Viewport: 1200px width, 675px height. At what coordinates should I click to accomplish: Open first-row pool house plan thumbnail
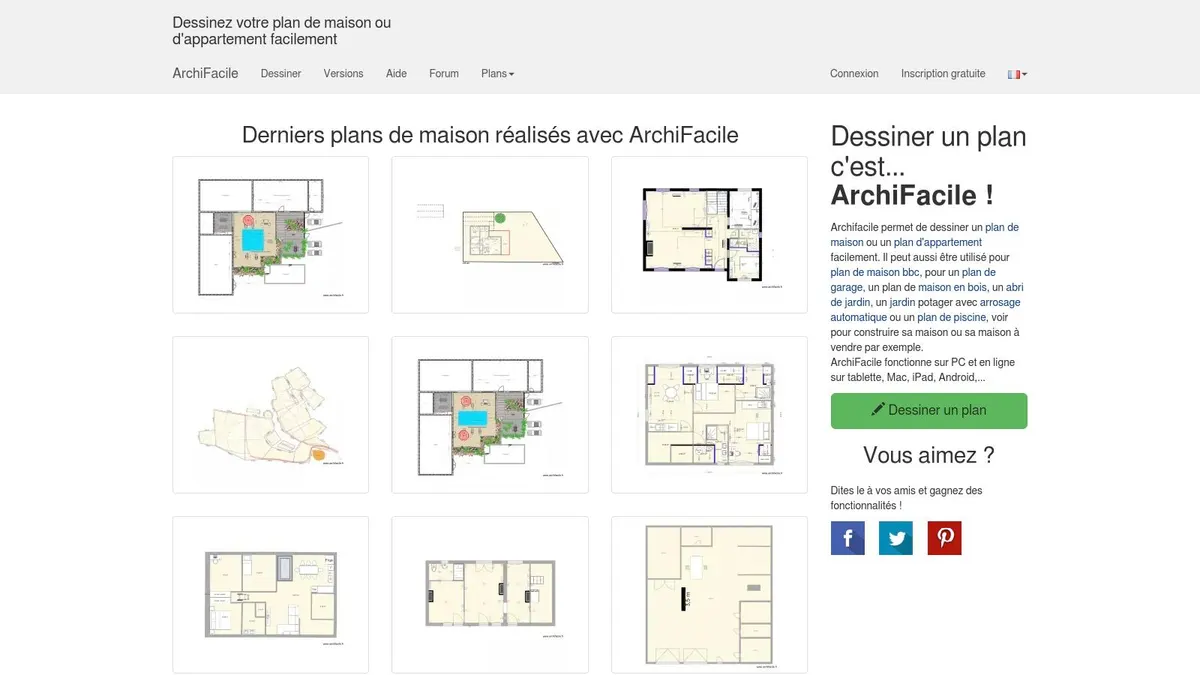(x=270, y=235)
